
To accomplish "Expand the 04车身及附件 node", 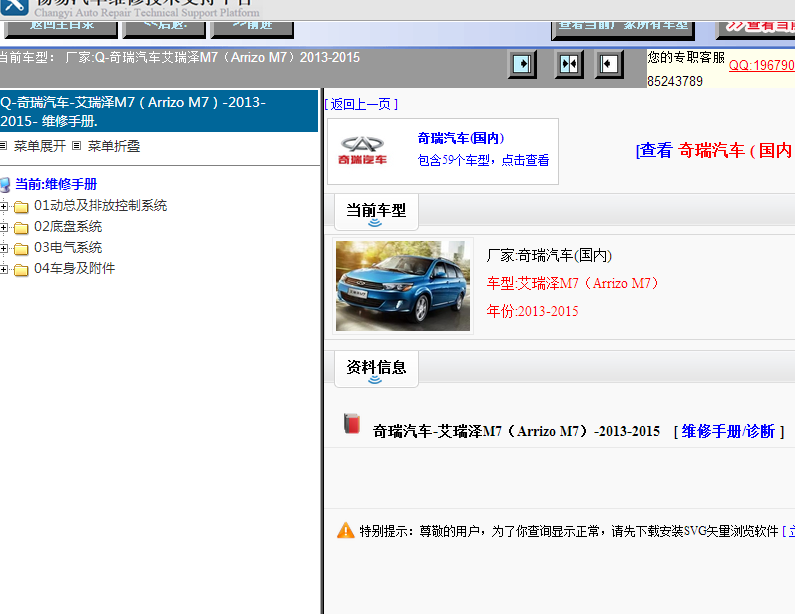I will [x=4, y=269].
